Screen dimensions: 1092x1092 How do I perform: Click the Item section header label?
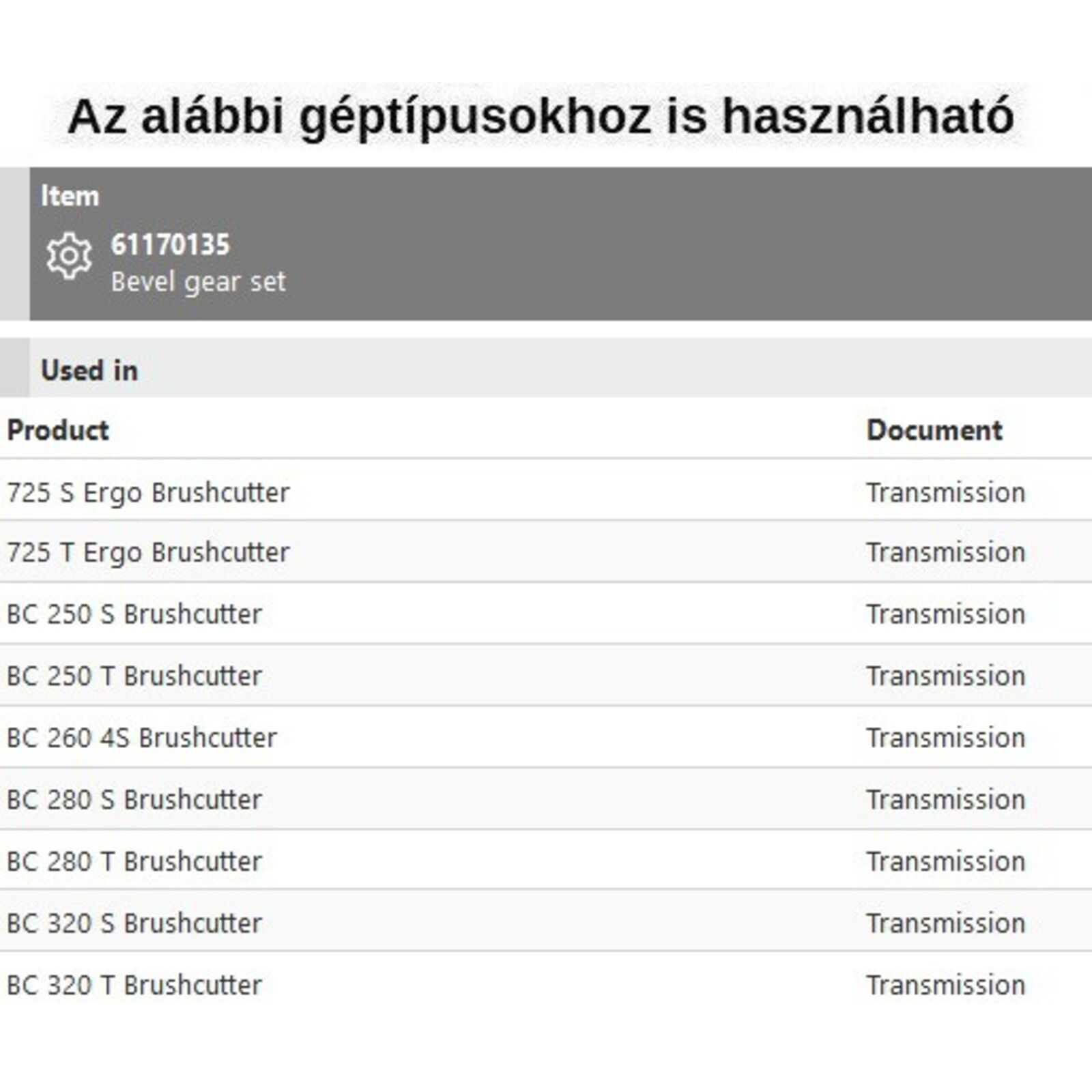70,197
